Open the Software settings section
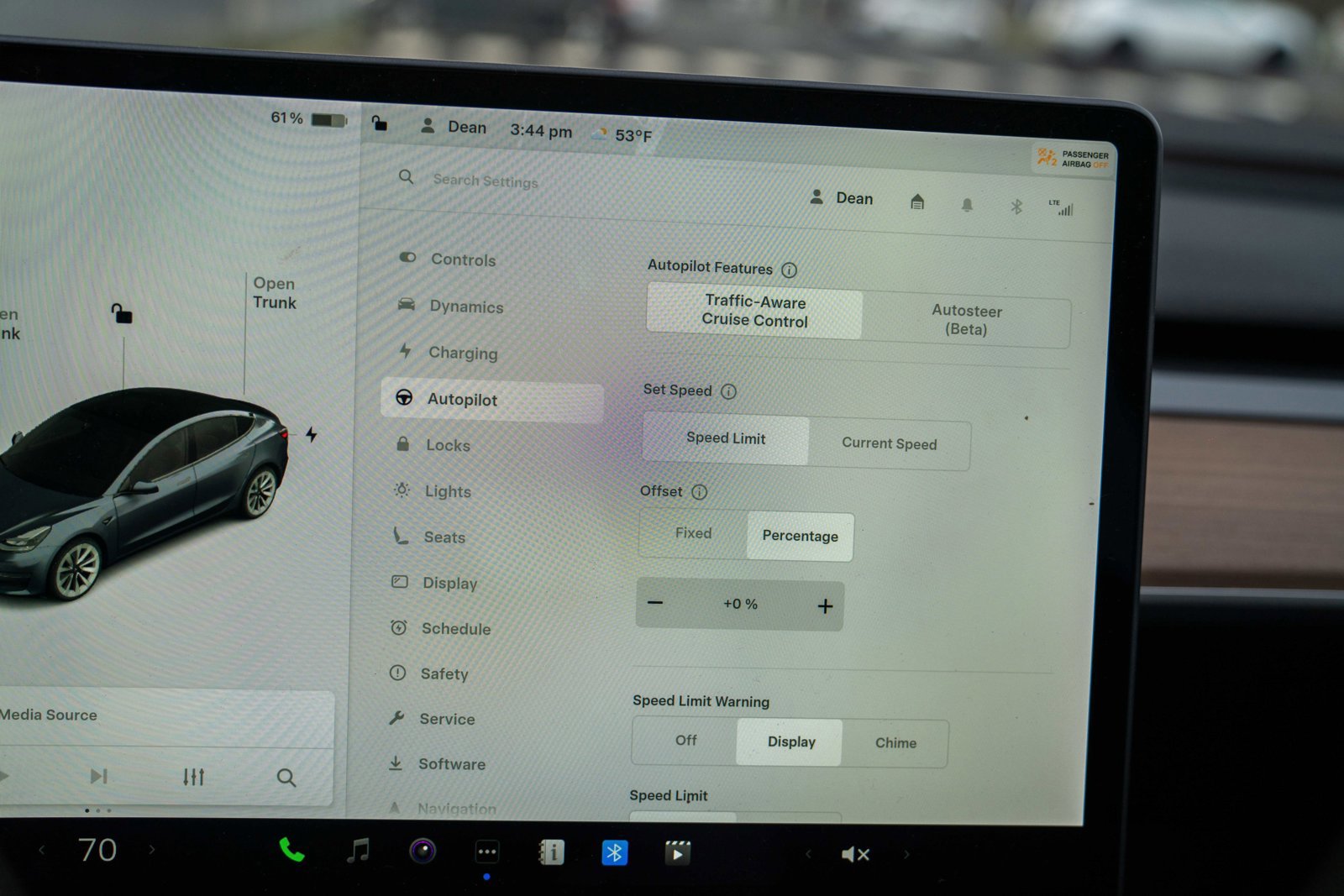The width and height of the screenshot is (1344, 896). coord(452,764)
